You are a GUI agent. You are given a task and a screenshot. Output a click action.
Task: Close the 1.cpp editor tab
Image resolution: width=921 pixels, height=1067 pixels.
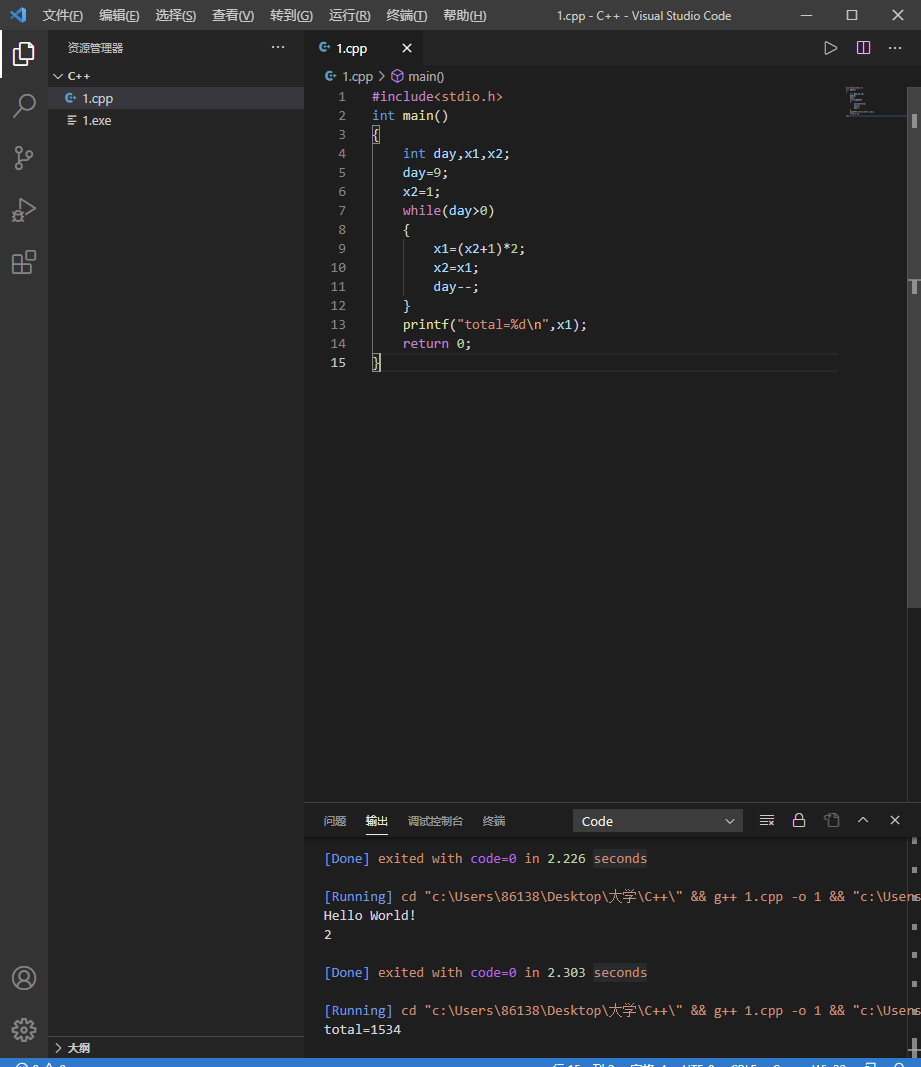pyautogui.click(x=407, y=48)
